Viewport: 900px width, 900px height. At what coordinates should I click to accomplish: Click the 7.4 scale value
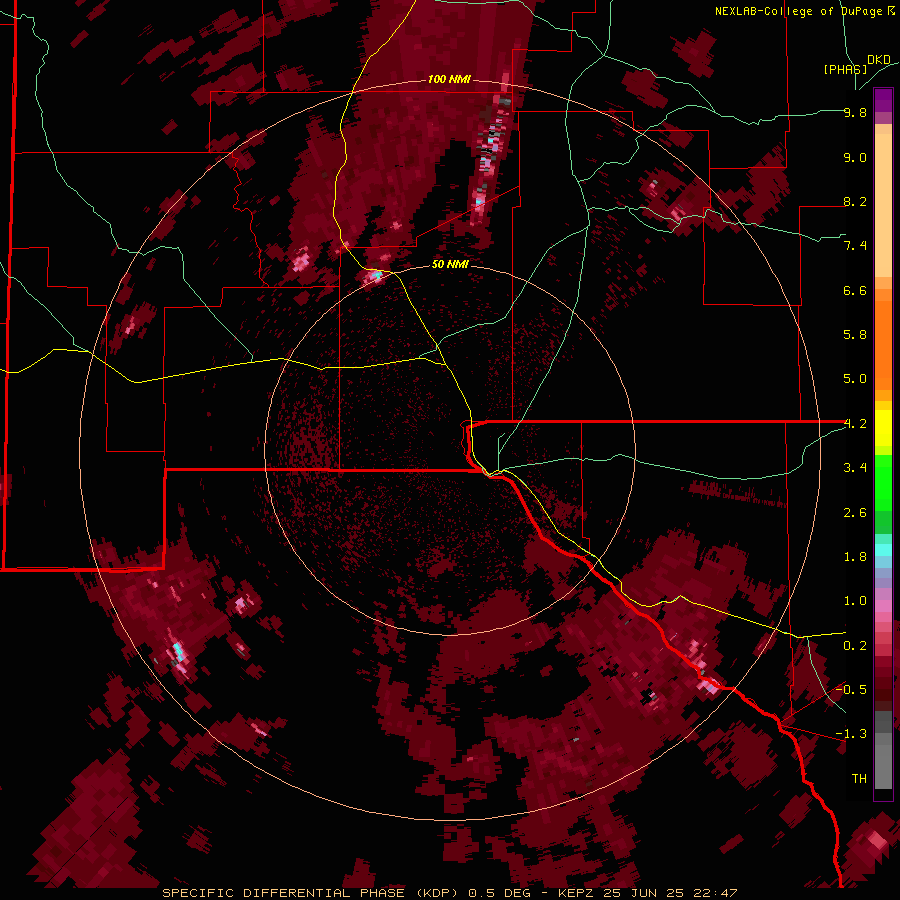[x=855, y=246]
